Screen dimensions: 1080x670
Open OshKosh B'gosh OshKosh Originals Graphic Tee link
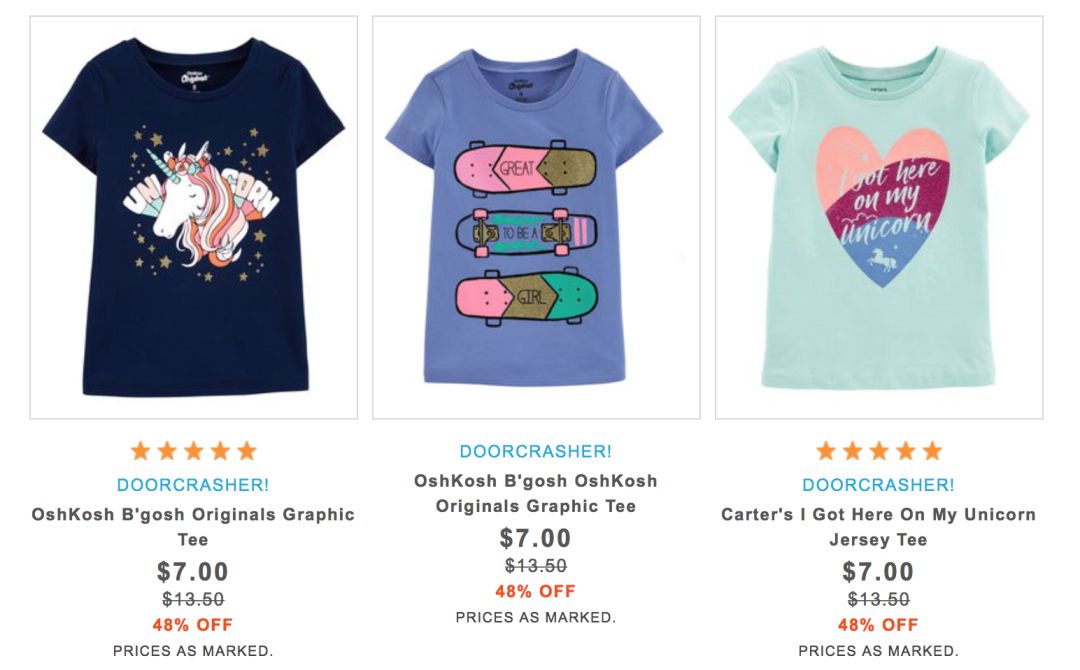pyautogui.click(x=536, y=493)
